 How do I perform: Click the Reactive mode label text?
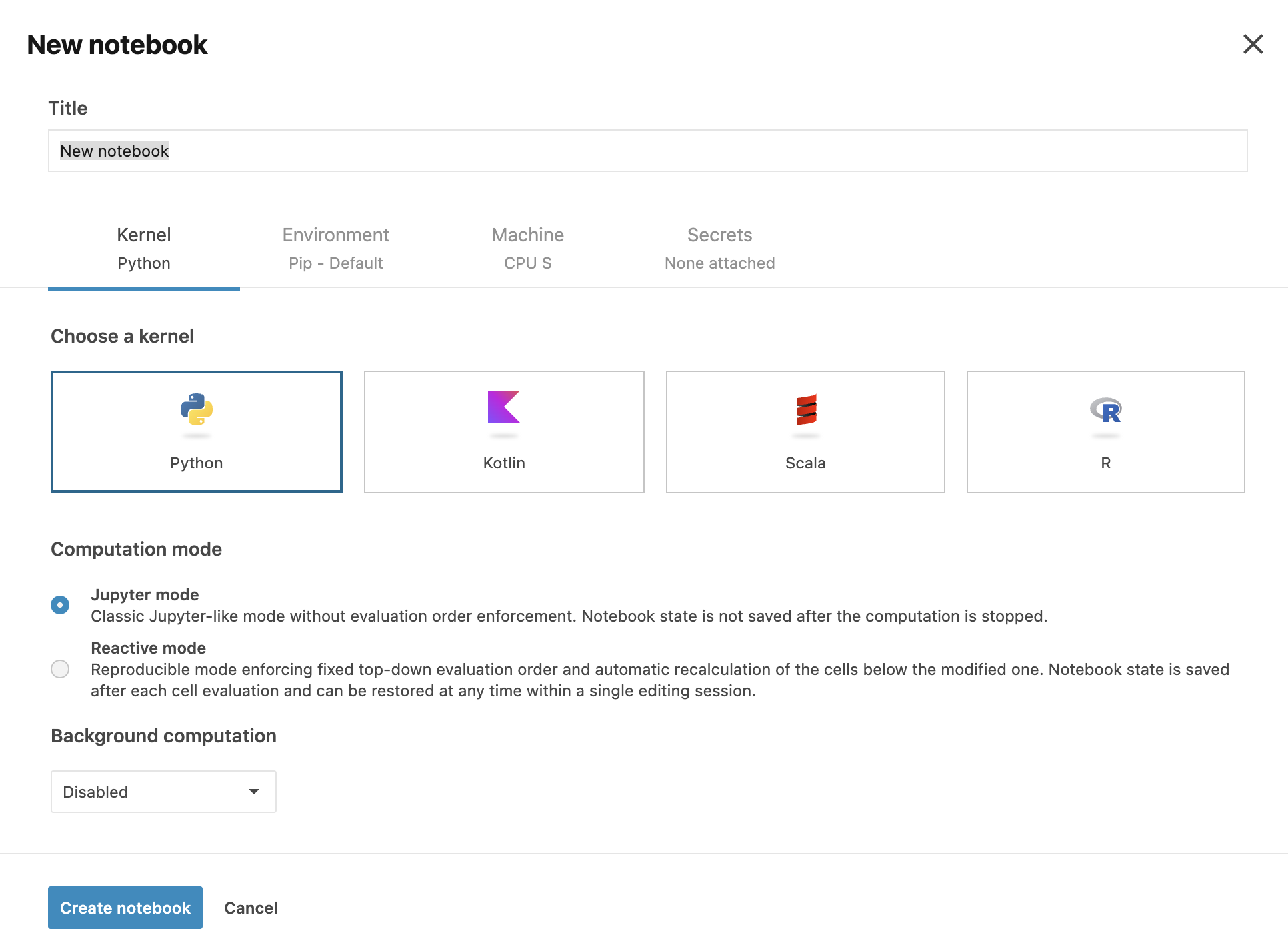point(148,648)
